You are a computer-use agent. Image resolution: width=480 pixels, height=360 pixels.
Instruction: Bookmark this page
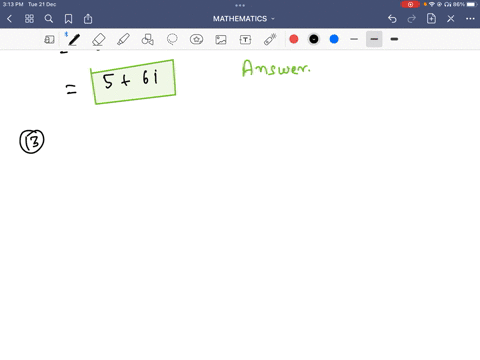click(x=68, y=19)
